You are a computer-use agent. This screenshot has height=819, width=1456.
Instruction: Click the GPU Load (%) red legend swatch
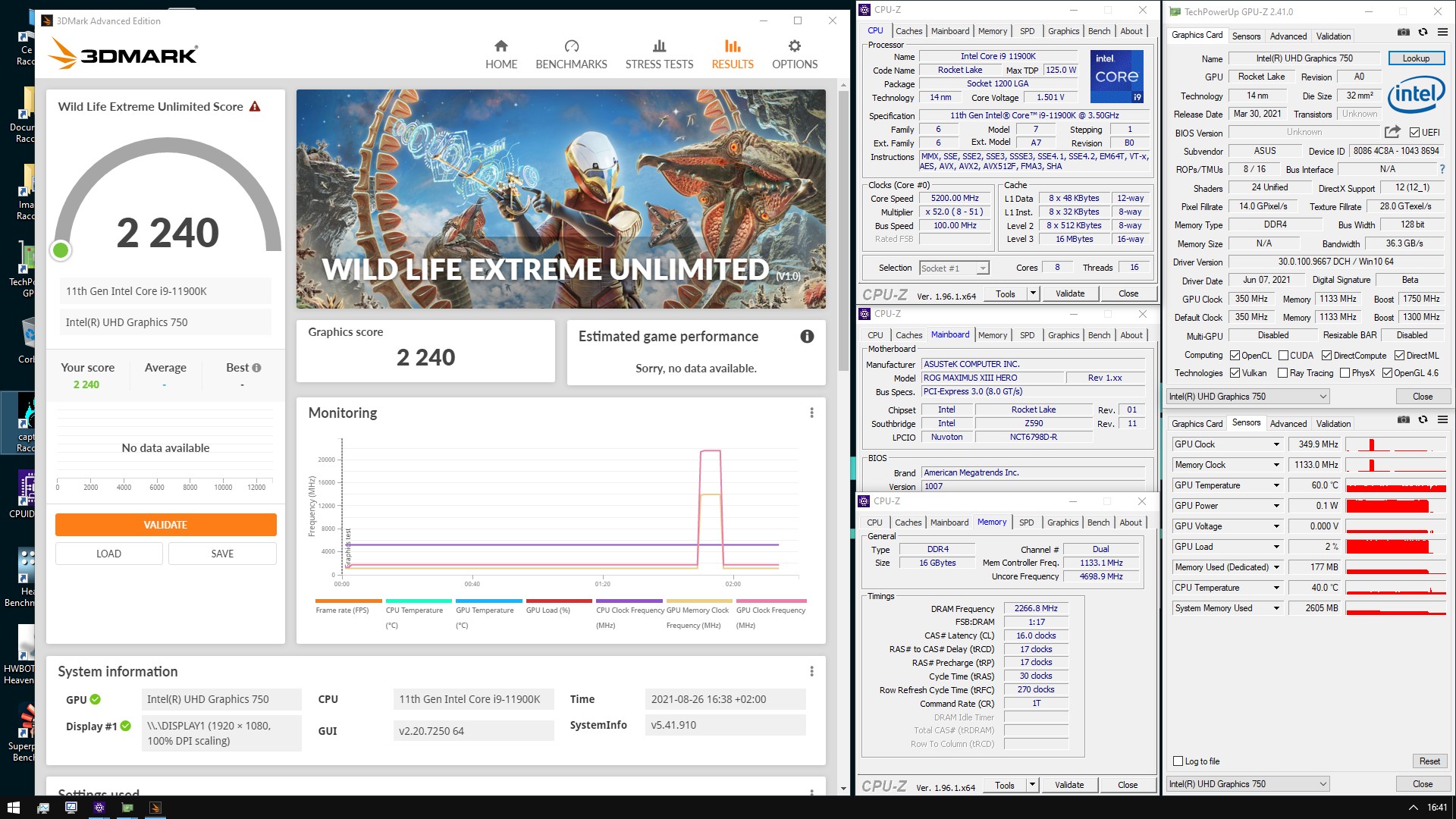tap(559, 601)
